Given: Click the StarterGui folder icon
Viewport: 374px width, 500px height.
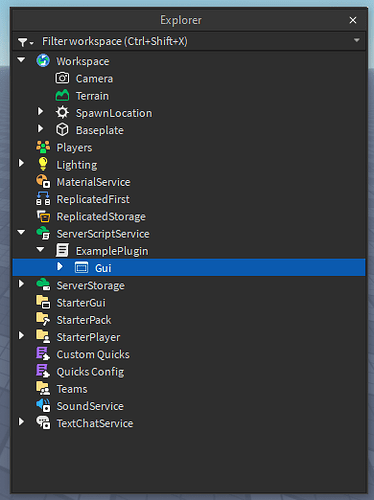Looking at the screenshot, I should 43,302.
